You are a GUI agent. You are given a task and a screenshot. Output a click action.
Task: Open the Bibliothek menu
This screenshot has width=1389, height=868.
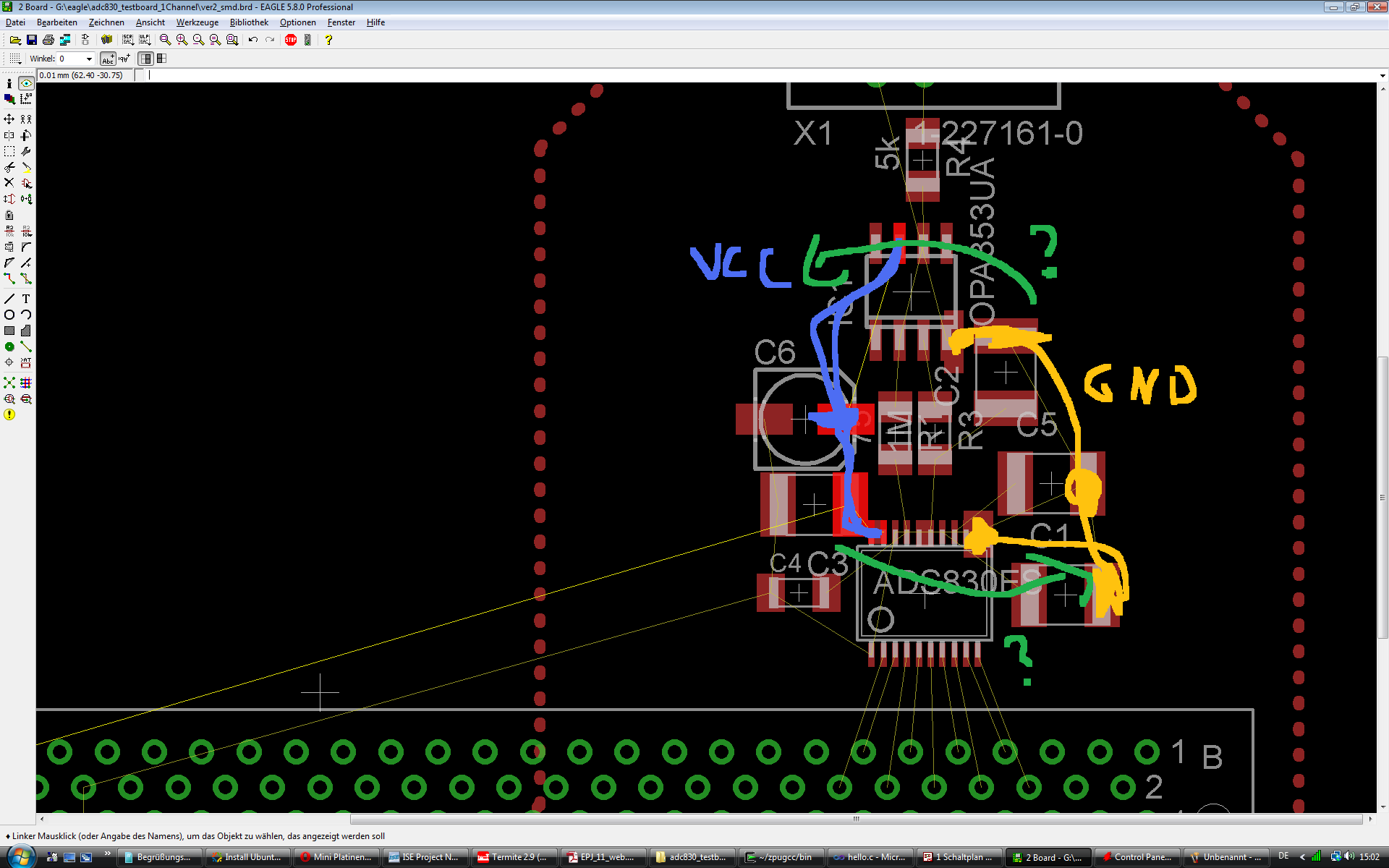(x=249, y=22)
